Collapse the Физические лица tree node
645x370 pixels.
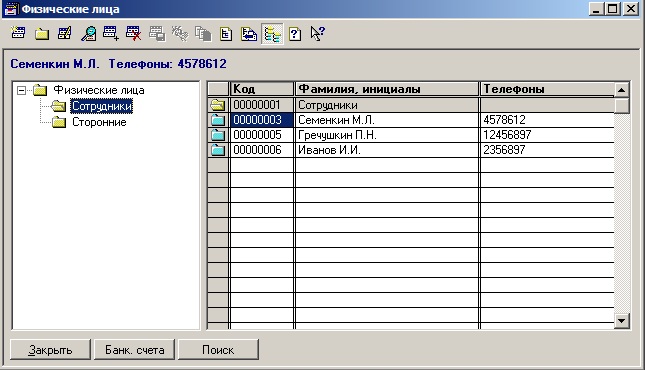pyautogui.click(x=21, y=90)
